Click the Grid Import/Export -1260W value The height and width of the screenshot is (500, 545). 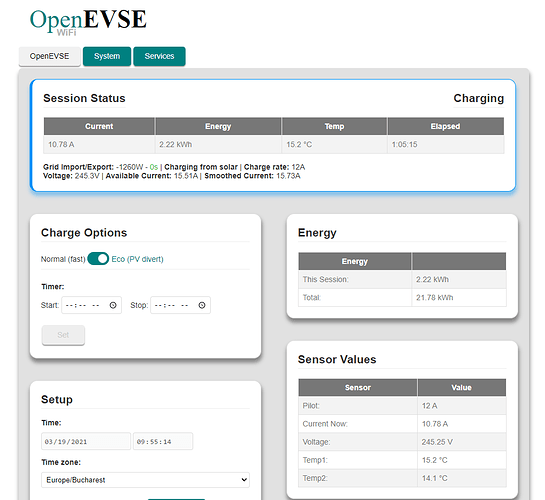(x=129, y=167)
